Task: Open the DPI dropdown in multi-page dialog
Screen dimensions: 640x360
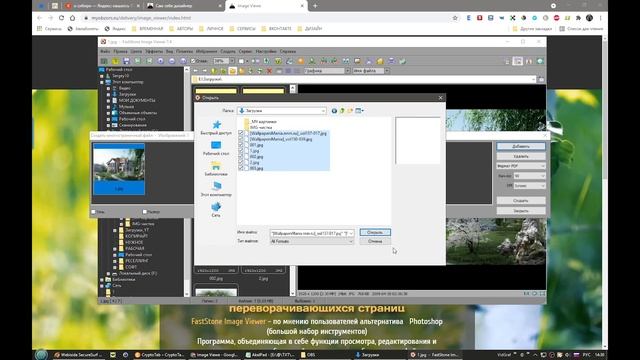Action: coord(529,186)
